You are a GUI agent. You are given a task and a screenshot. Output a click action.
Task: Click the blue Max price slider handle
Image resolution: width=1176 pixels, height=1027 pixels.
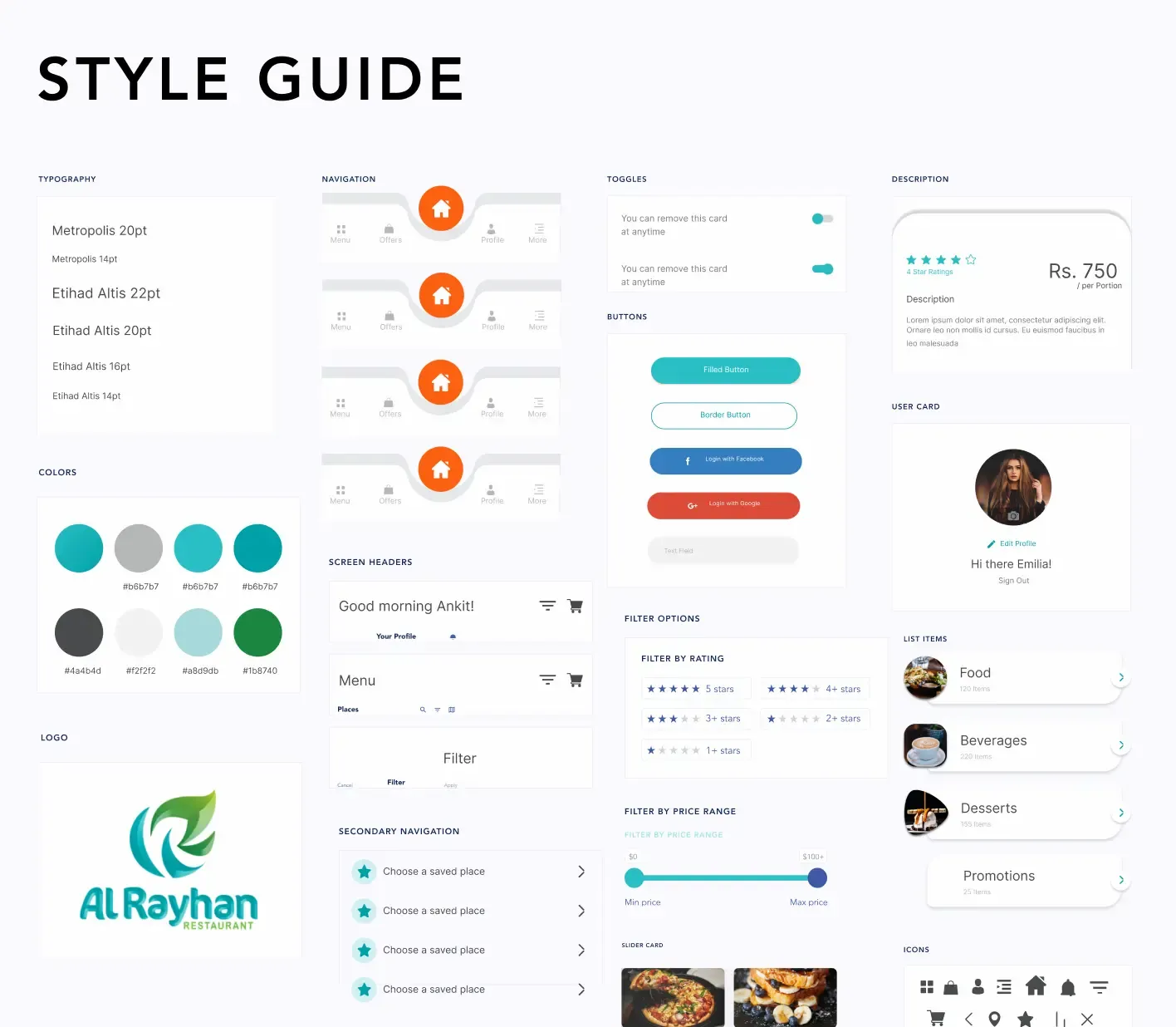click(817, 877)
